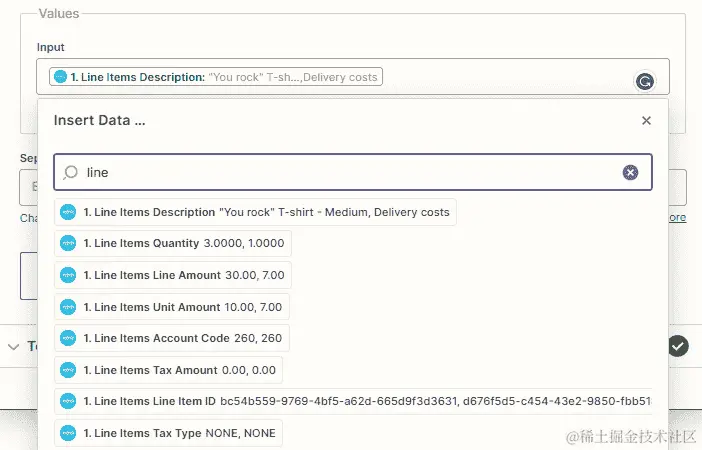Click Xero icon beside Line Items Tax Type
This screenshot has width=702, height=450.
68,433
